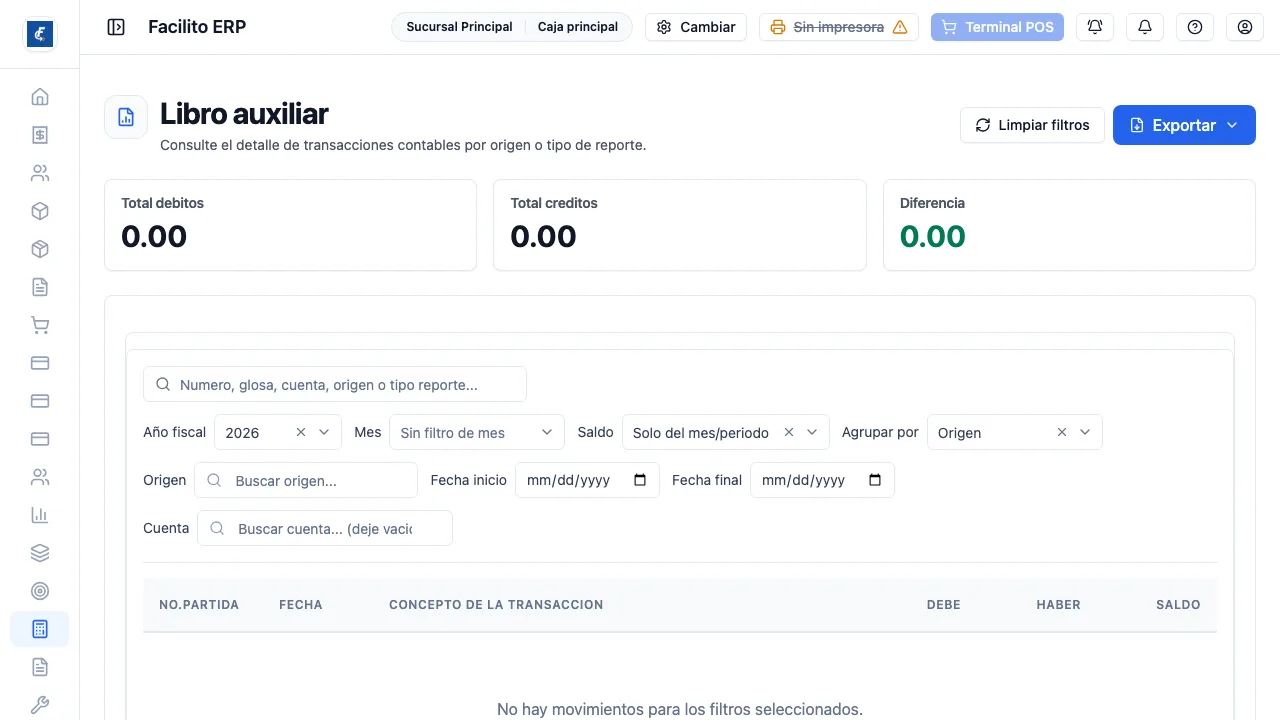Expand the Saldo dropdown chevron

point(812,432)
